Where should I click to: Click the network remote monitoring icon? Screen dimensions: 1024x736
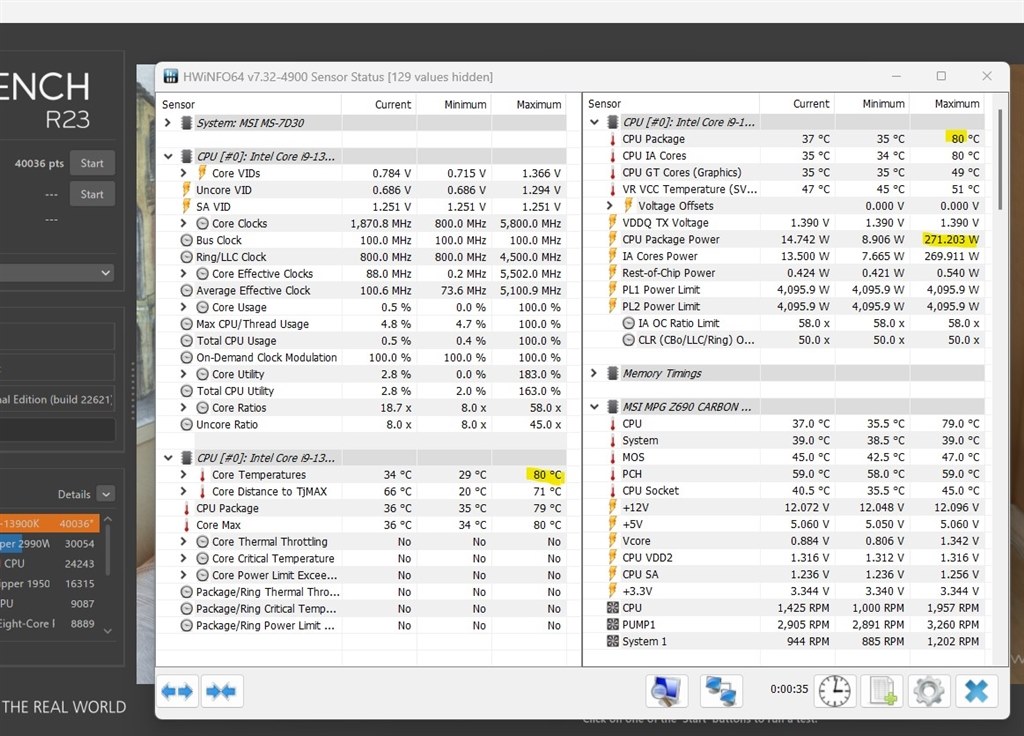coord(721,691)
